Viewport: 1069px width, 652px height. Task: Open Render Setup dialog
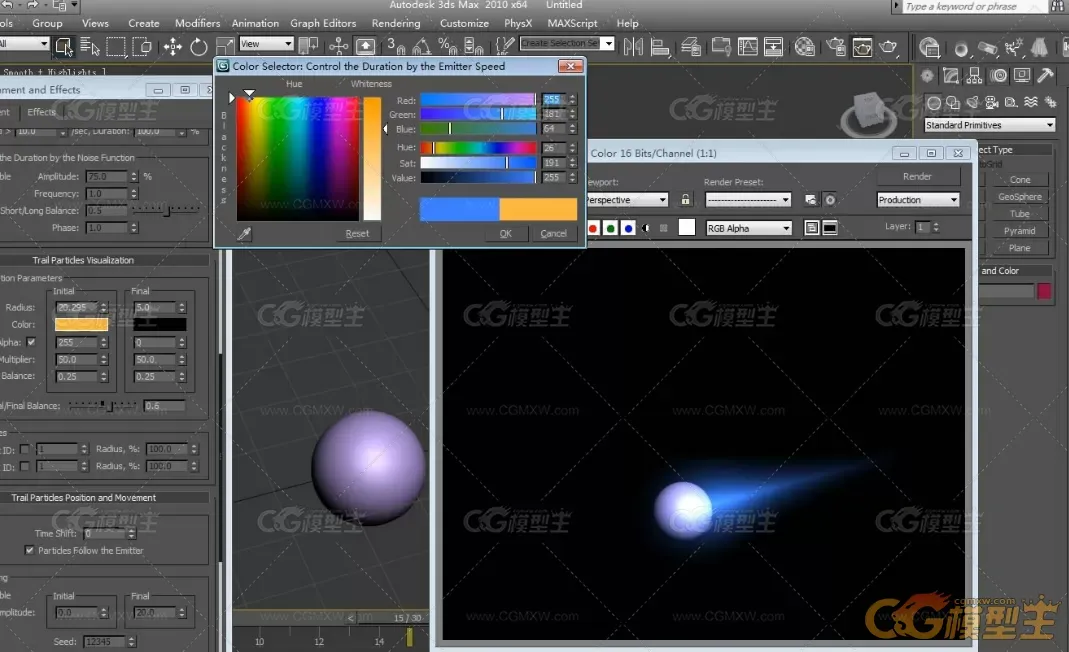pyautogui.click(x=836, y=46)
